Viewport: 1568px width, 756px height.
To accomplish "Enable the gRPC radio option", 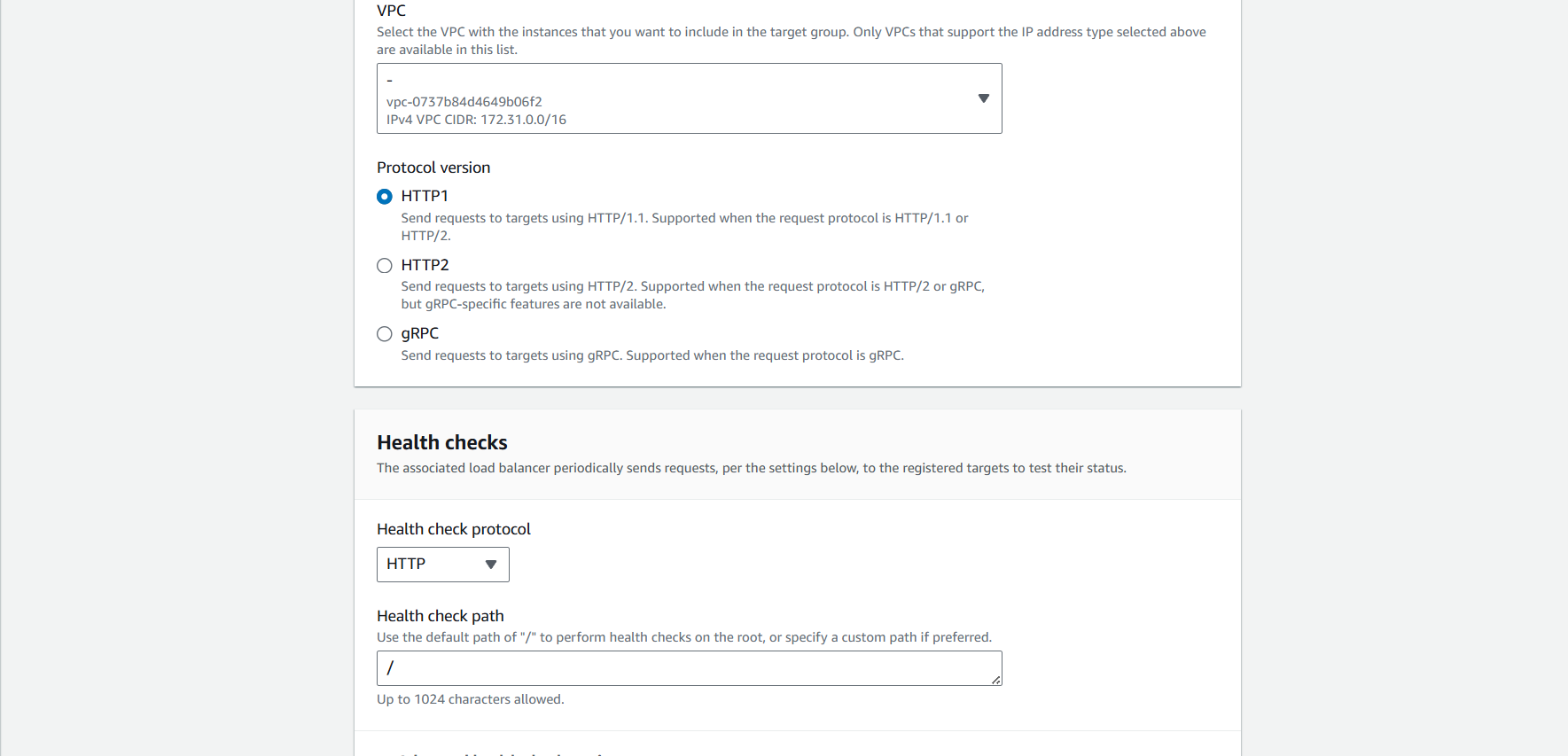I will pos(385,334).
